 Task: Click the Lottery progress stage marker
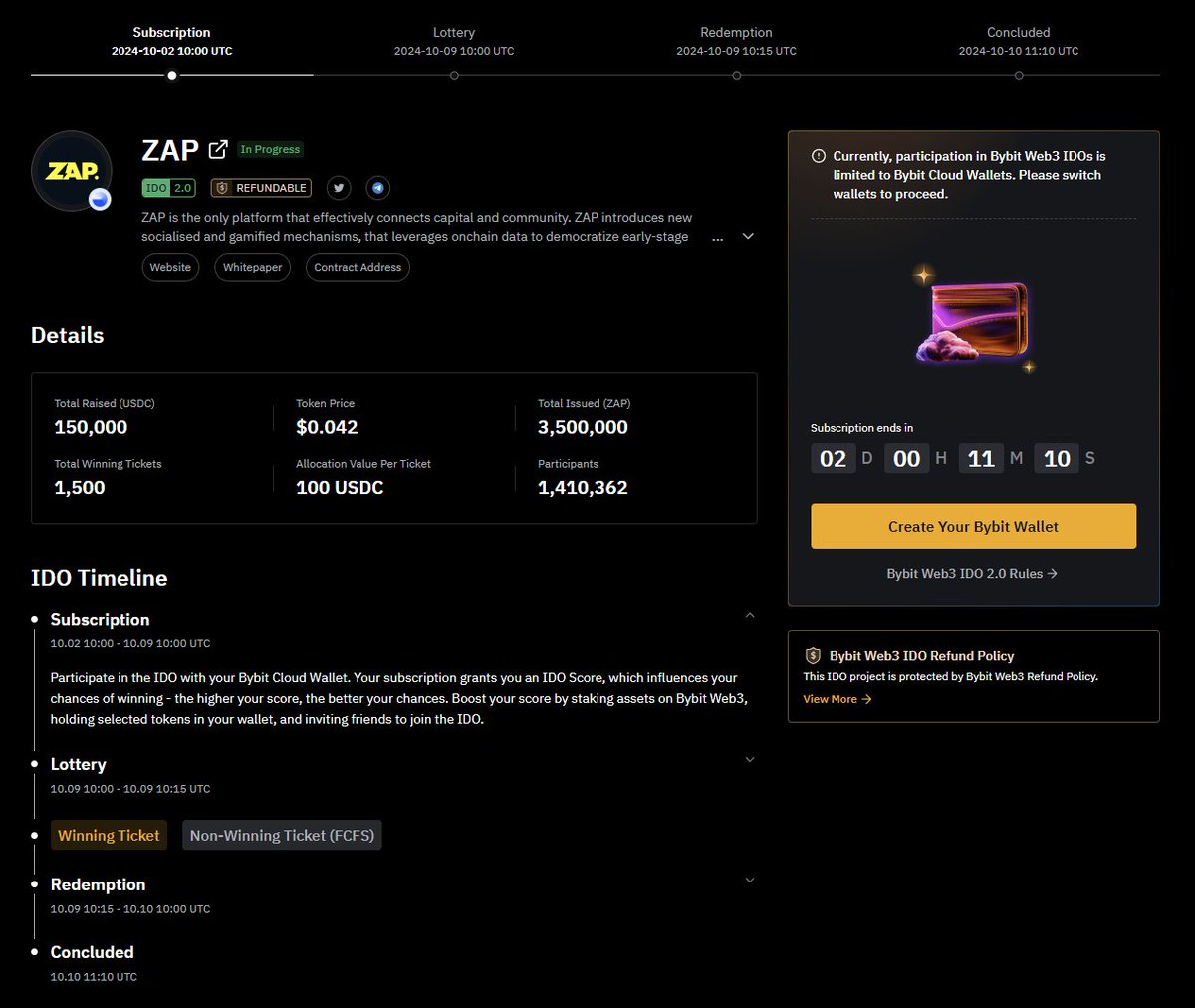click(454, 75)
